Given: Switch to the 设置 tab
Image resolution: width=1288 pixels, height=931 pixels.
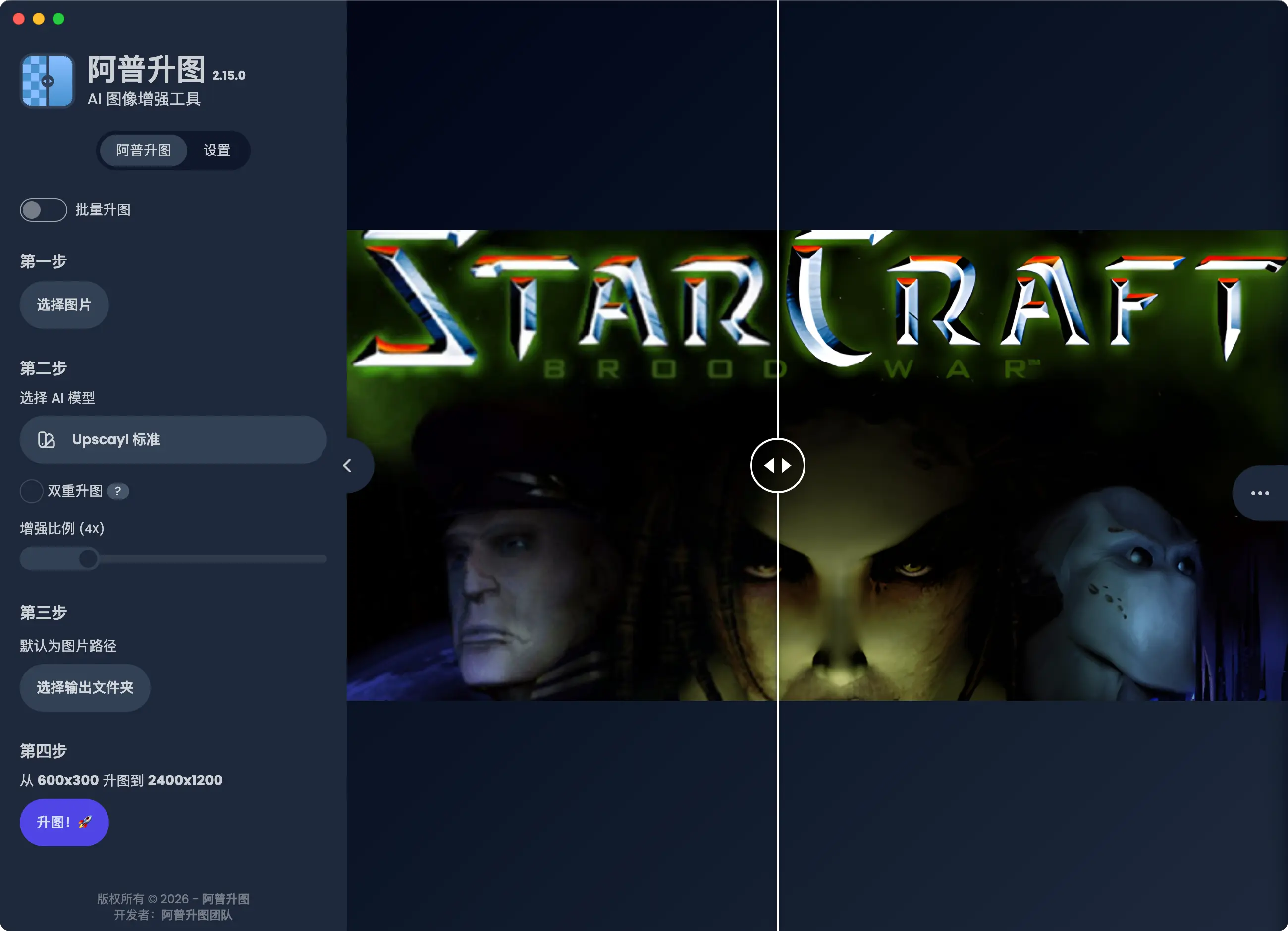Looking at the screenshot, I should pos(217,151).
